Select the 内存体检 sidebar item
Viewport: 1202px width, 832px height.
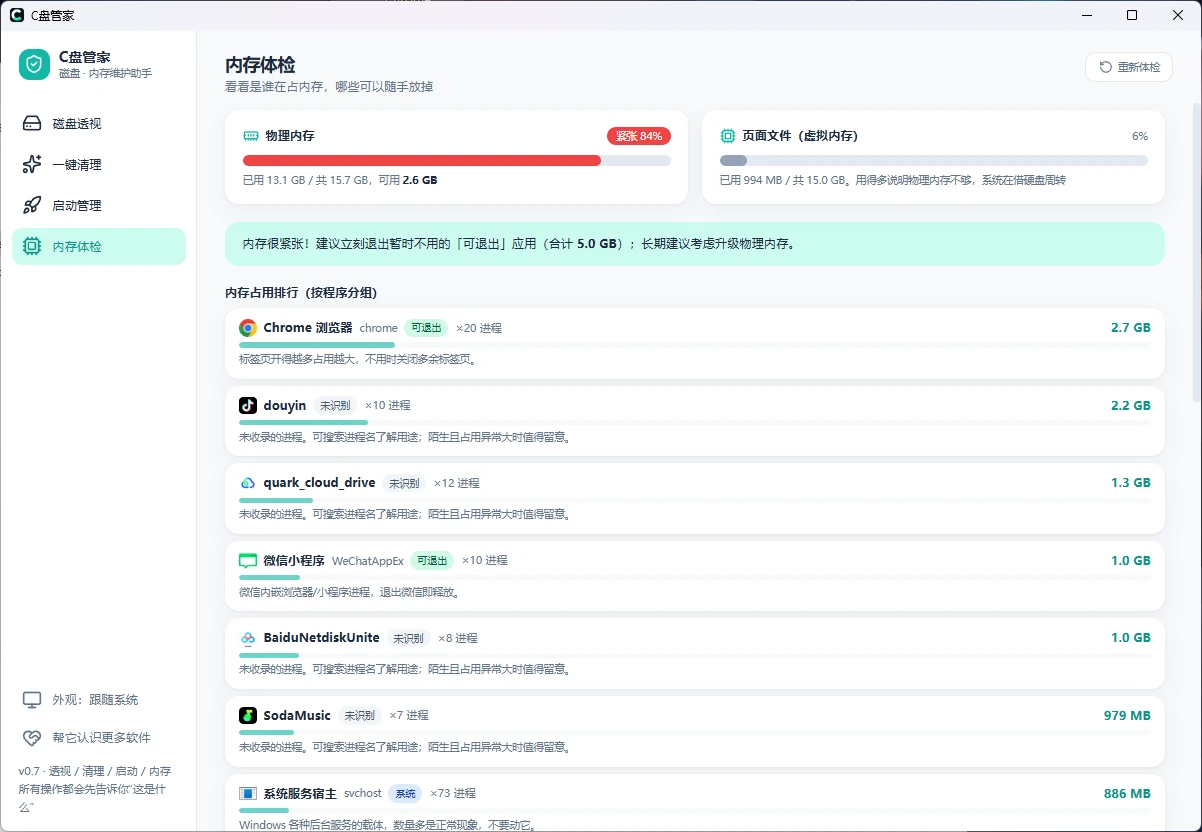point(99,247)
